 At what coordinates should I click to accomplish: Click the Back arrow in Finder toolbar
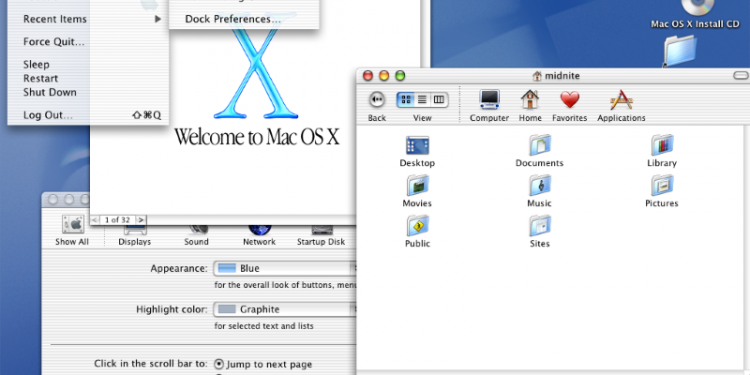click(377, 99)
